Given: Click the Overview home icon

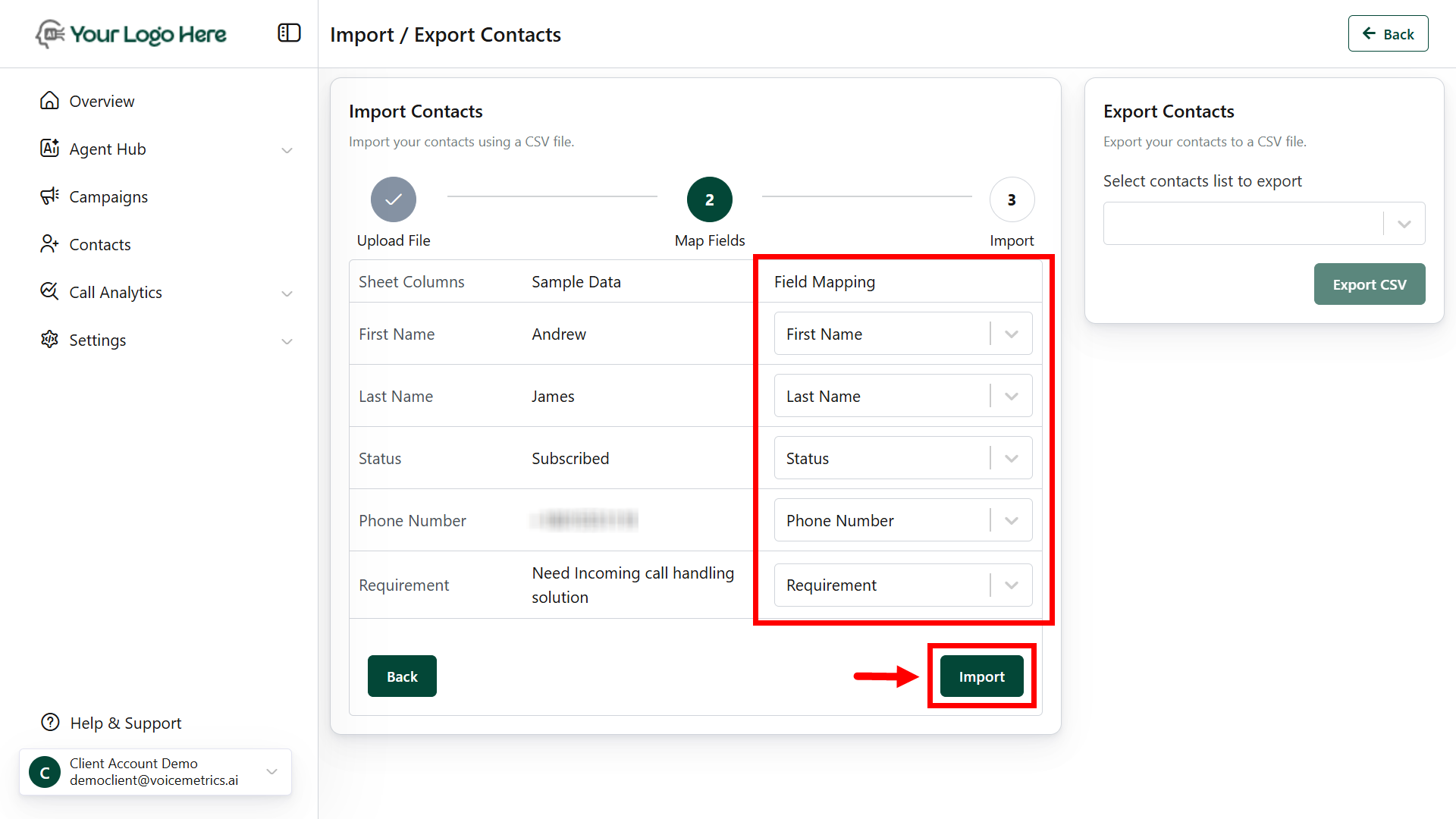Looking at the screenshot, I should coord(49,101).
